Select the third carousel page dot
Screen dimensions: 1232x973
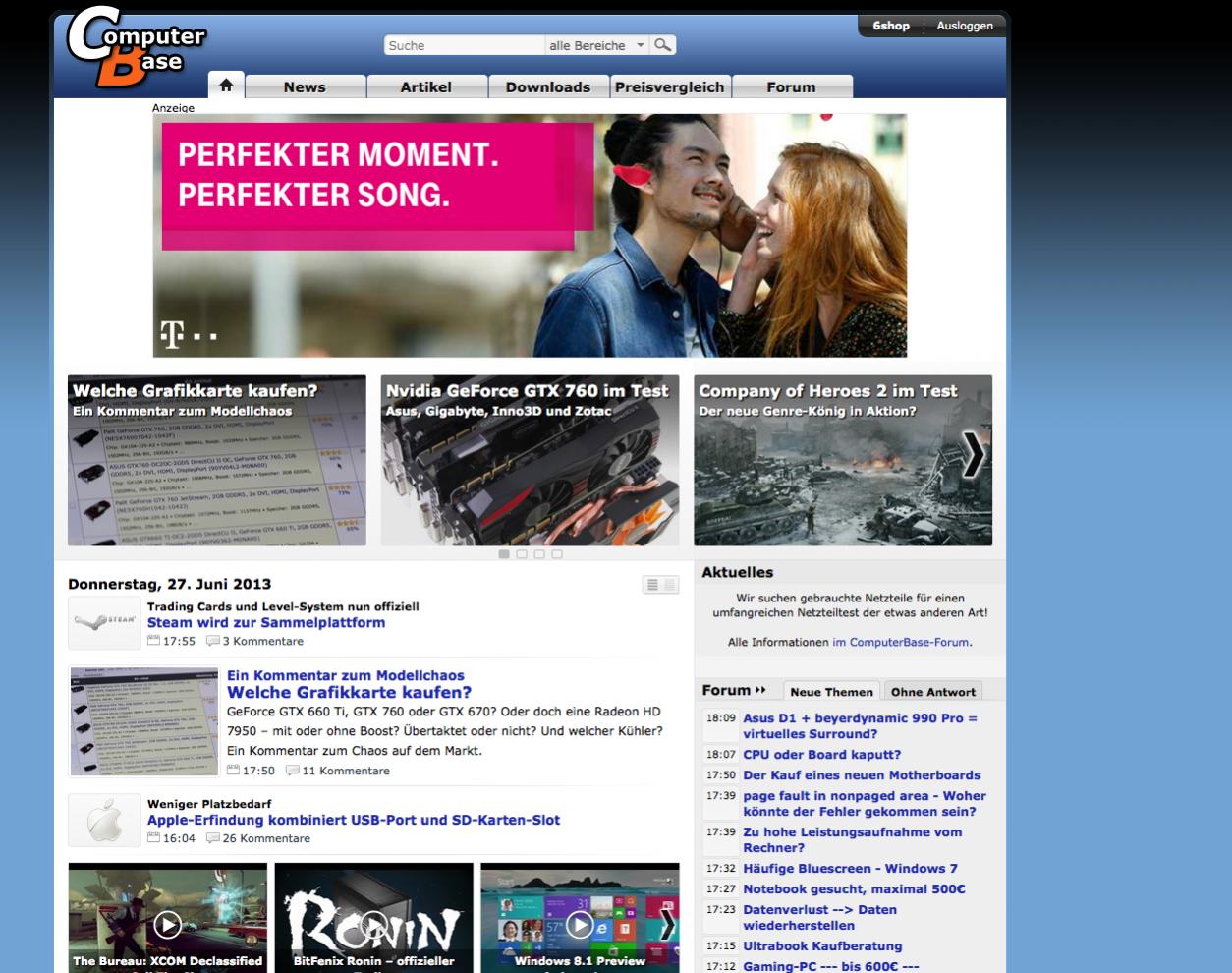pos(539,554)
